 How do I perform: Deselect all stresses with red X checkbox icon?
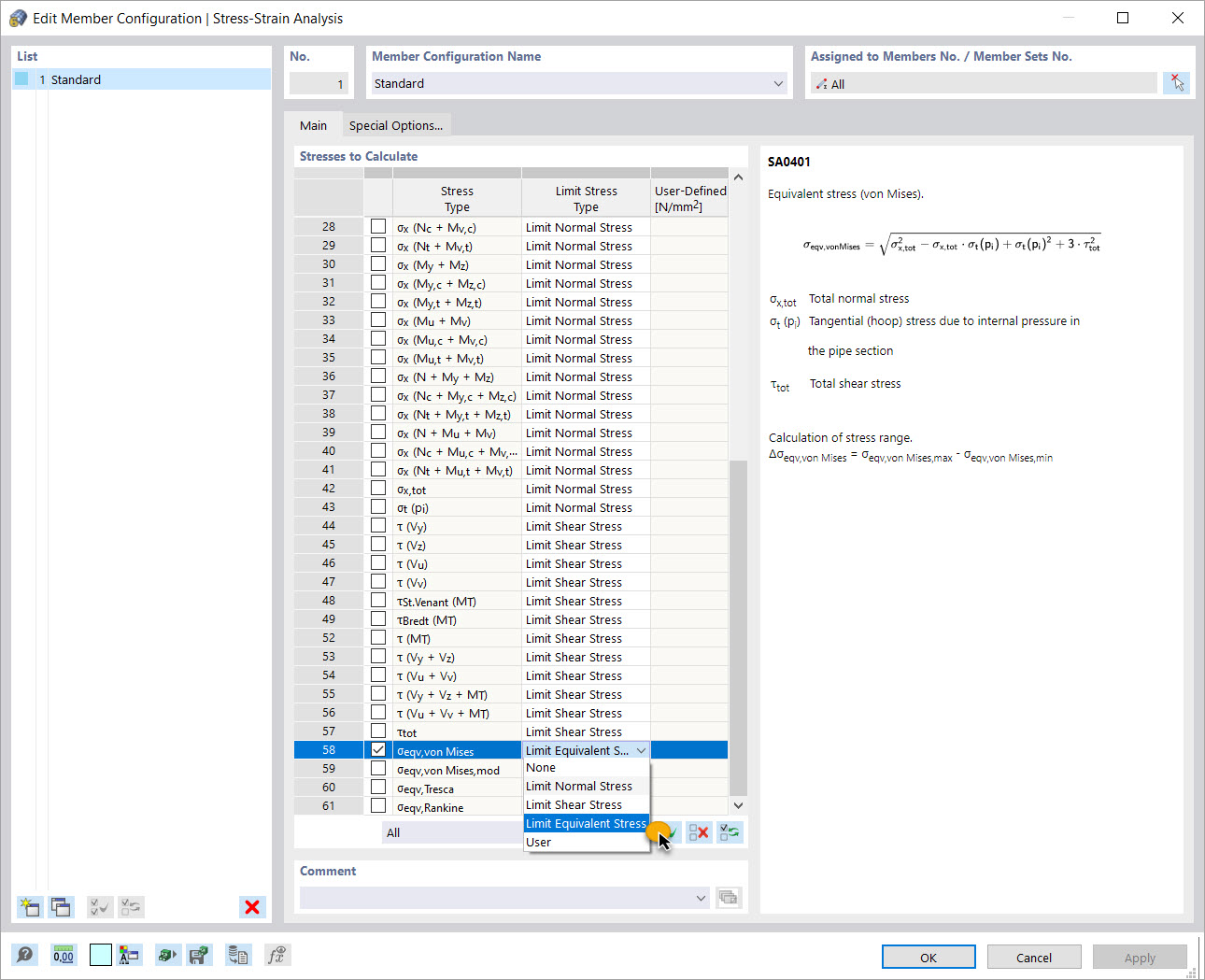[698, 831]
